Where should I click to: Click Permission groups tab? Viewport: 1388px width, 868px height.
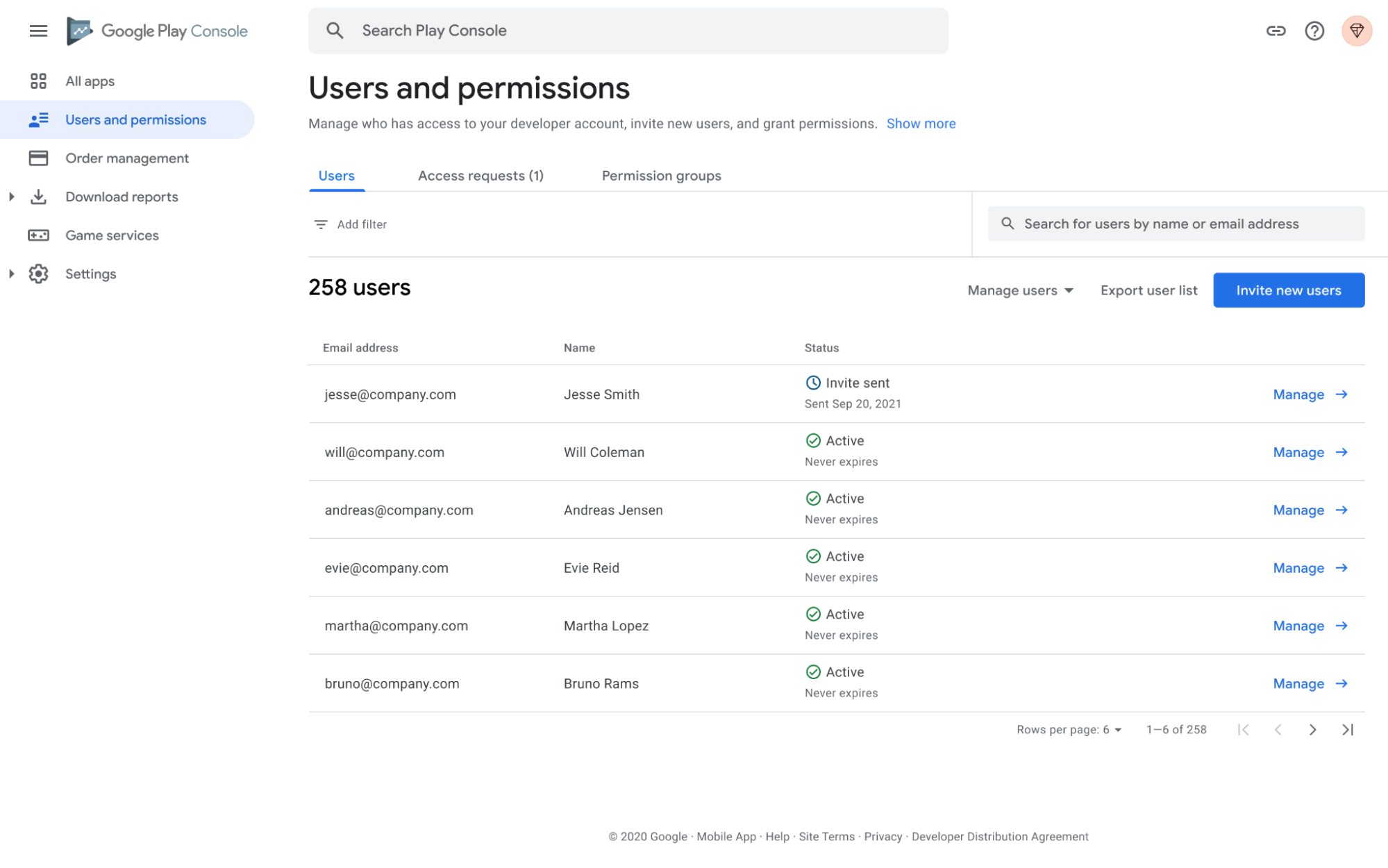(x=661, y=176)
